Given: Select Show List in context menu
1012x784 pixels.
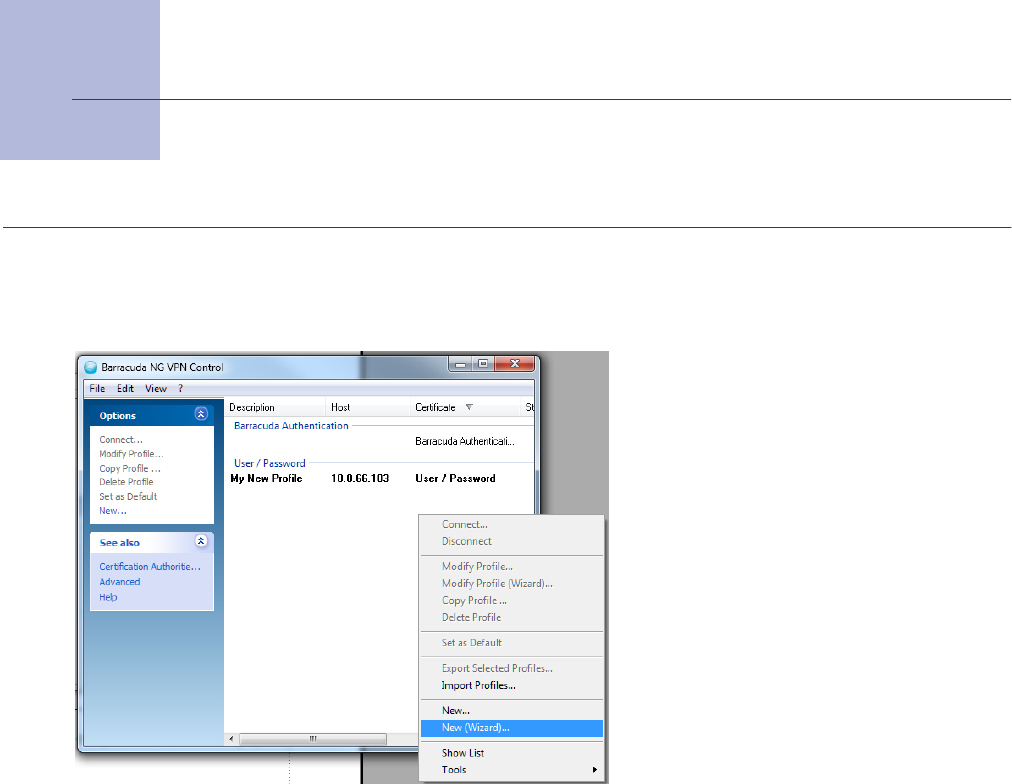Looking at the screenshot, I should [512, 753].
